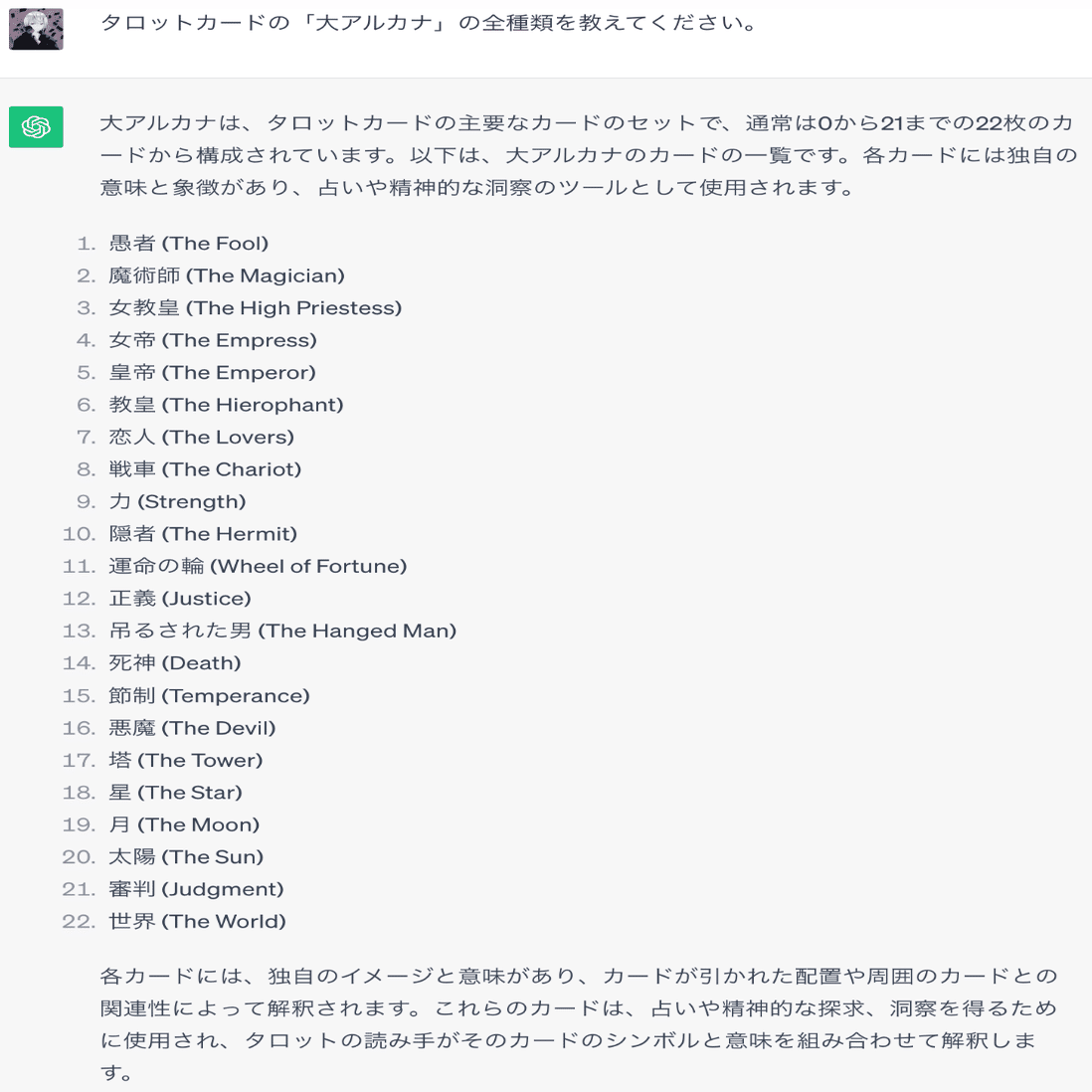Screen dimensions: 1092x1092
Task: Select the 悪魔 (The Devil) entry
Action: [x=192, y=728]
